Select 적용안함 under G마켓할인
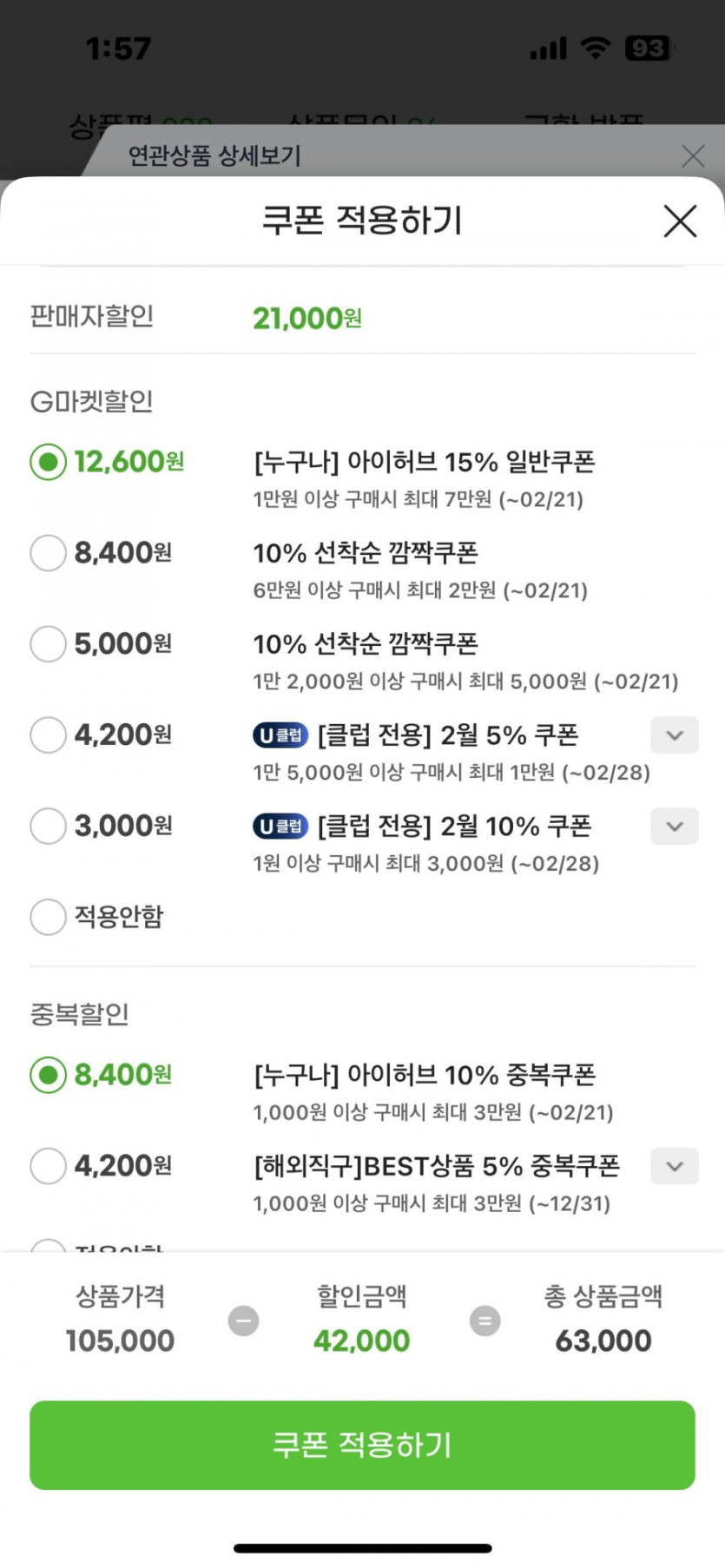The height and width of the screenshot is (1568, 725). click(x=48, y=917)
